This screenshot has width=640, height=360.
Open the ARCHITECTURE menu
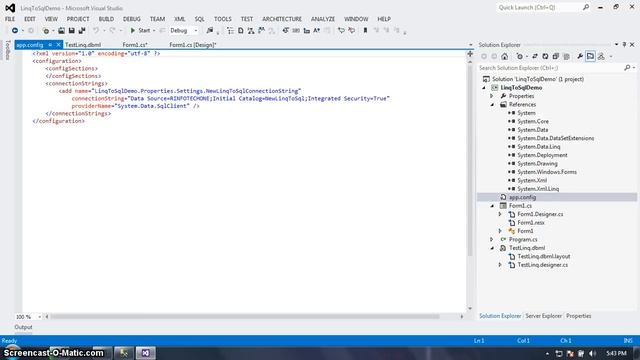pyautogui.click(x=282, y=19)
